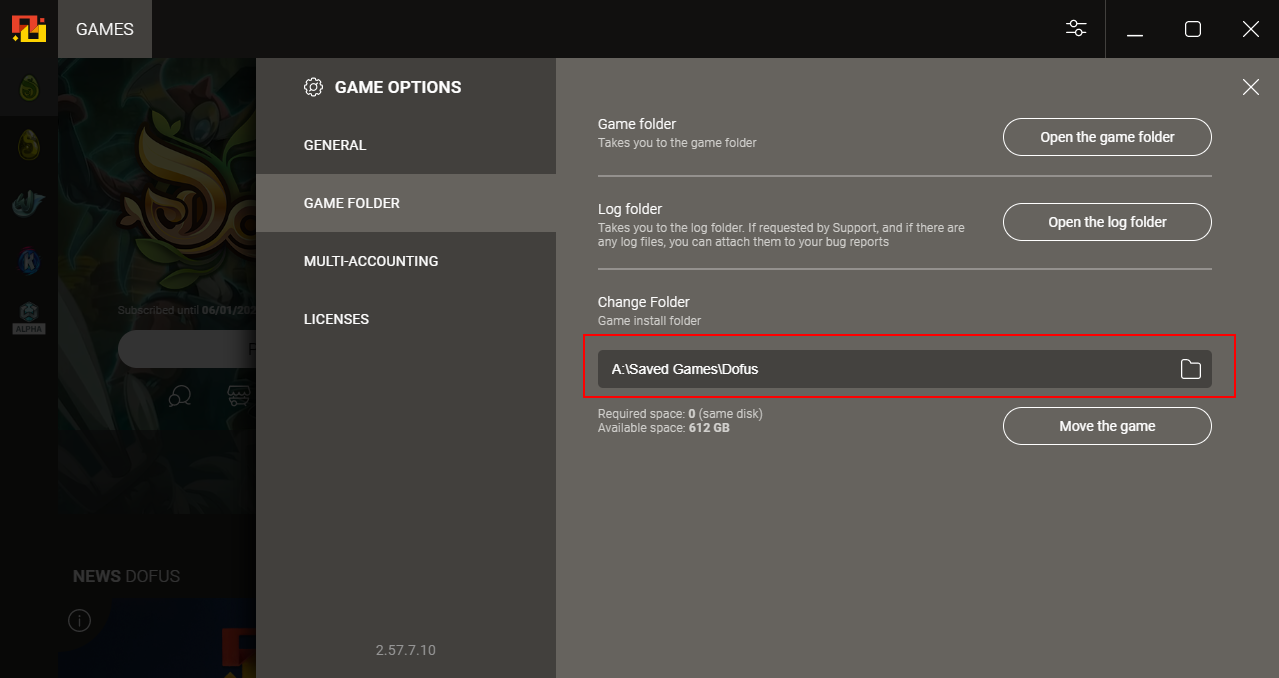Select the blue swirl game icon in sidebar
1279x678 pixels.
coord(29,203)
